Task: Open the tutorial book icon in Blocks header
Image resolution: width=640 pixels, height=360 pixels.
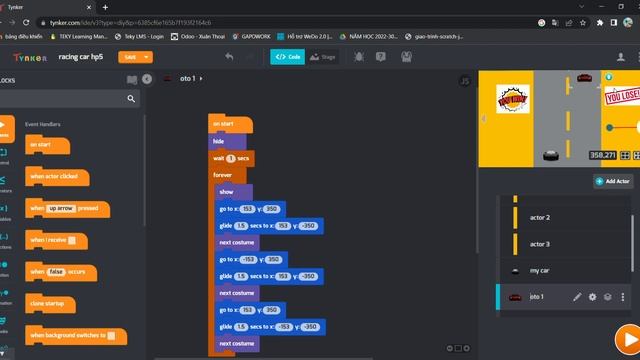Action: pos(132,80)
